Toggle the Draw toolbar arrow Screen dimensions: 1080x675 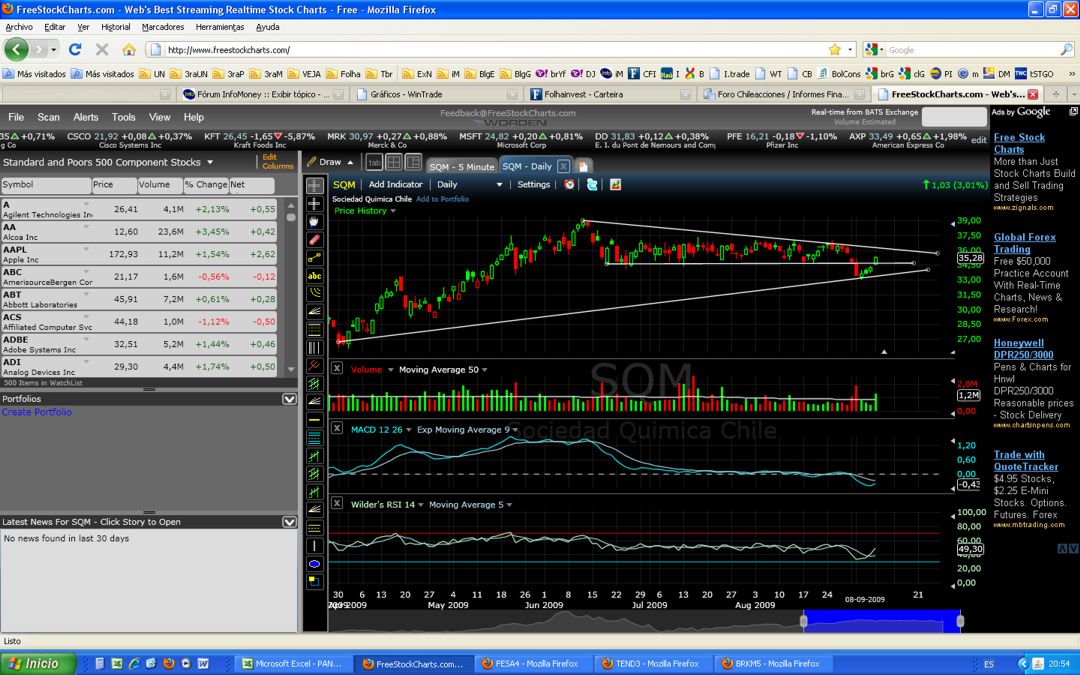point(350,163)
